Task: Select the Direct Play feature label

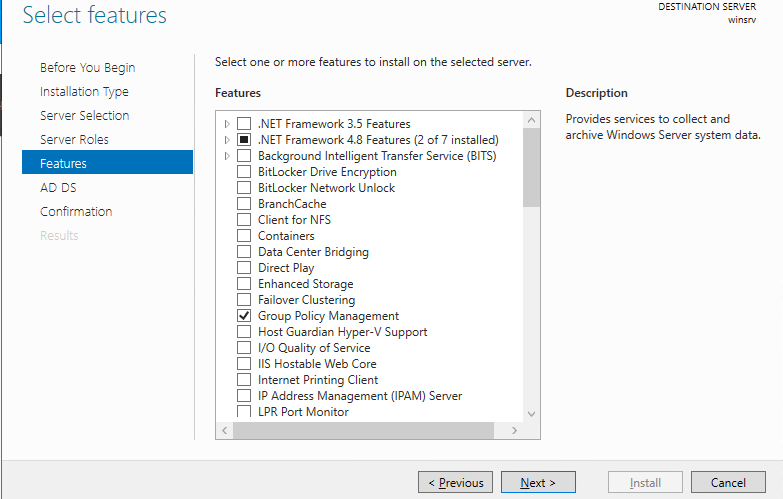Action: click(x=286, y=268)
